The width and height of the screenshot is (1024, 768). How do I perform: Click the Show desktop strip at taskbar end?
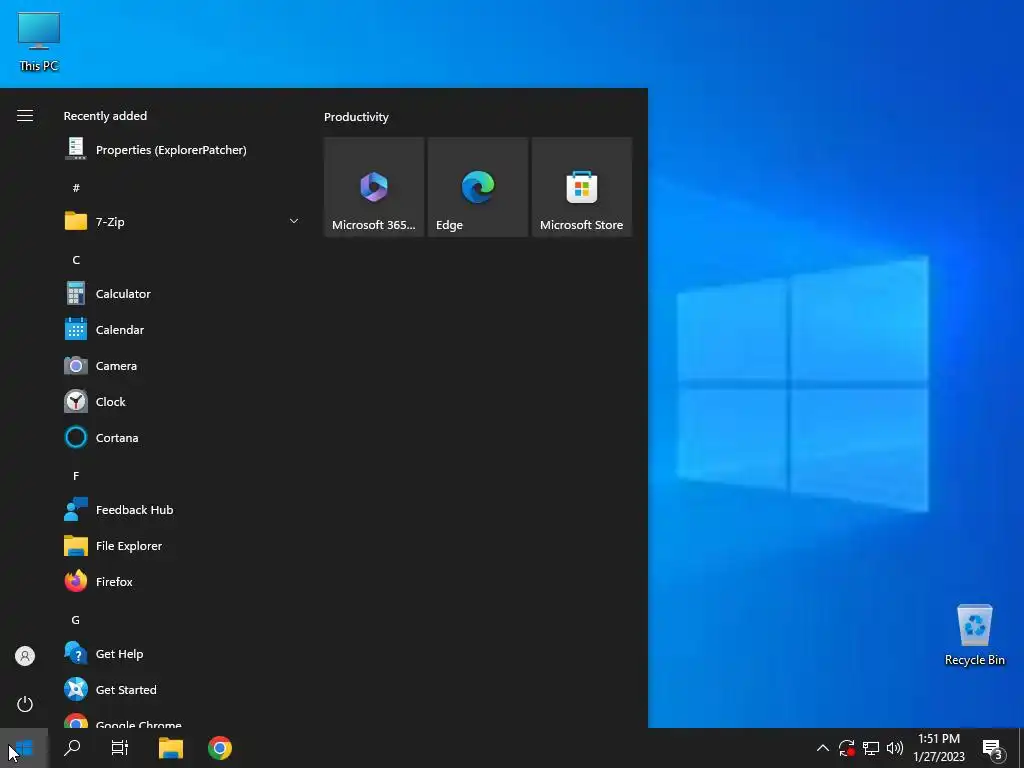coord(1021,748)
